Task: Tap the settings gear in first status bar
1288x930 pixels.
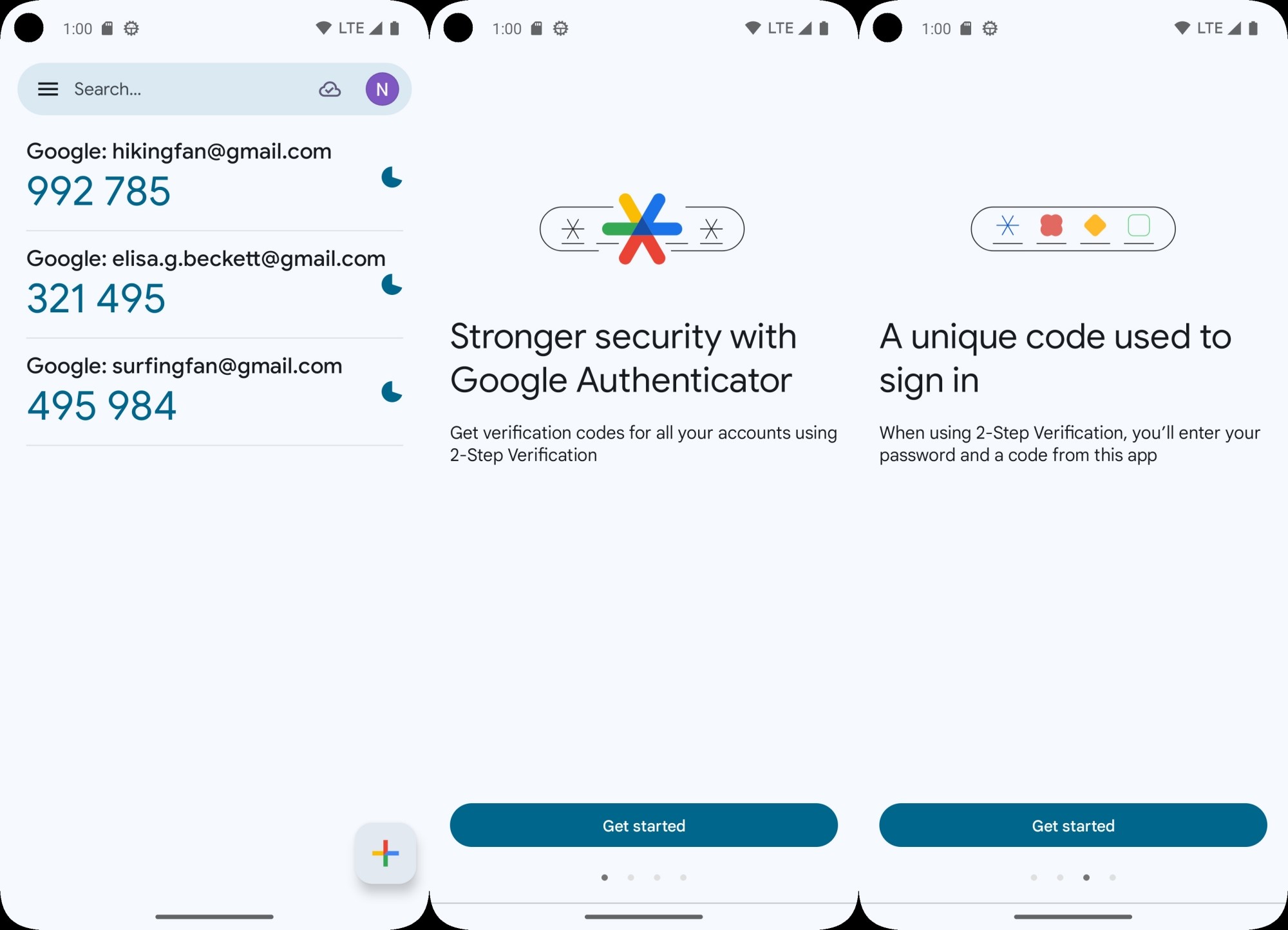Action: pyautogui.click(x=131, y=28)
